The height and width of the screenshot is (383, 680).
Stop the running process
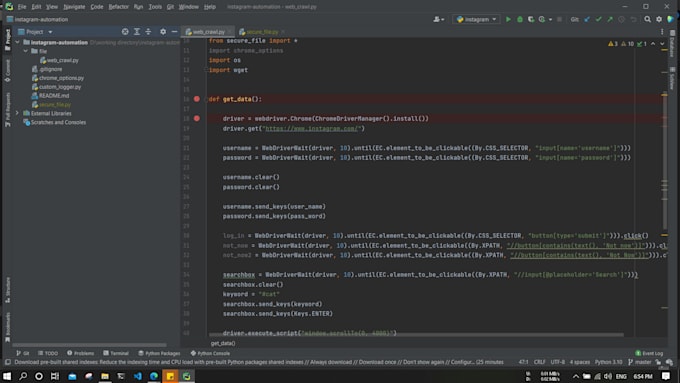(559, 19)
